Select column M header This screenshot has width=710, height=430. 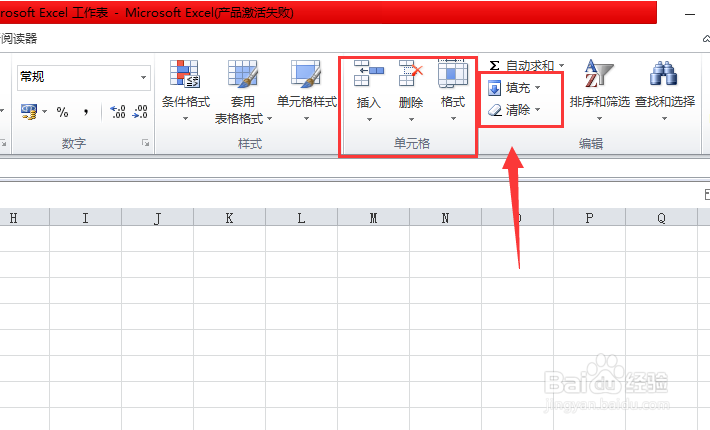374,218
